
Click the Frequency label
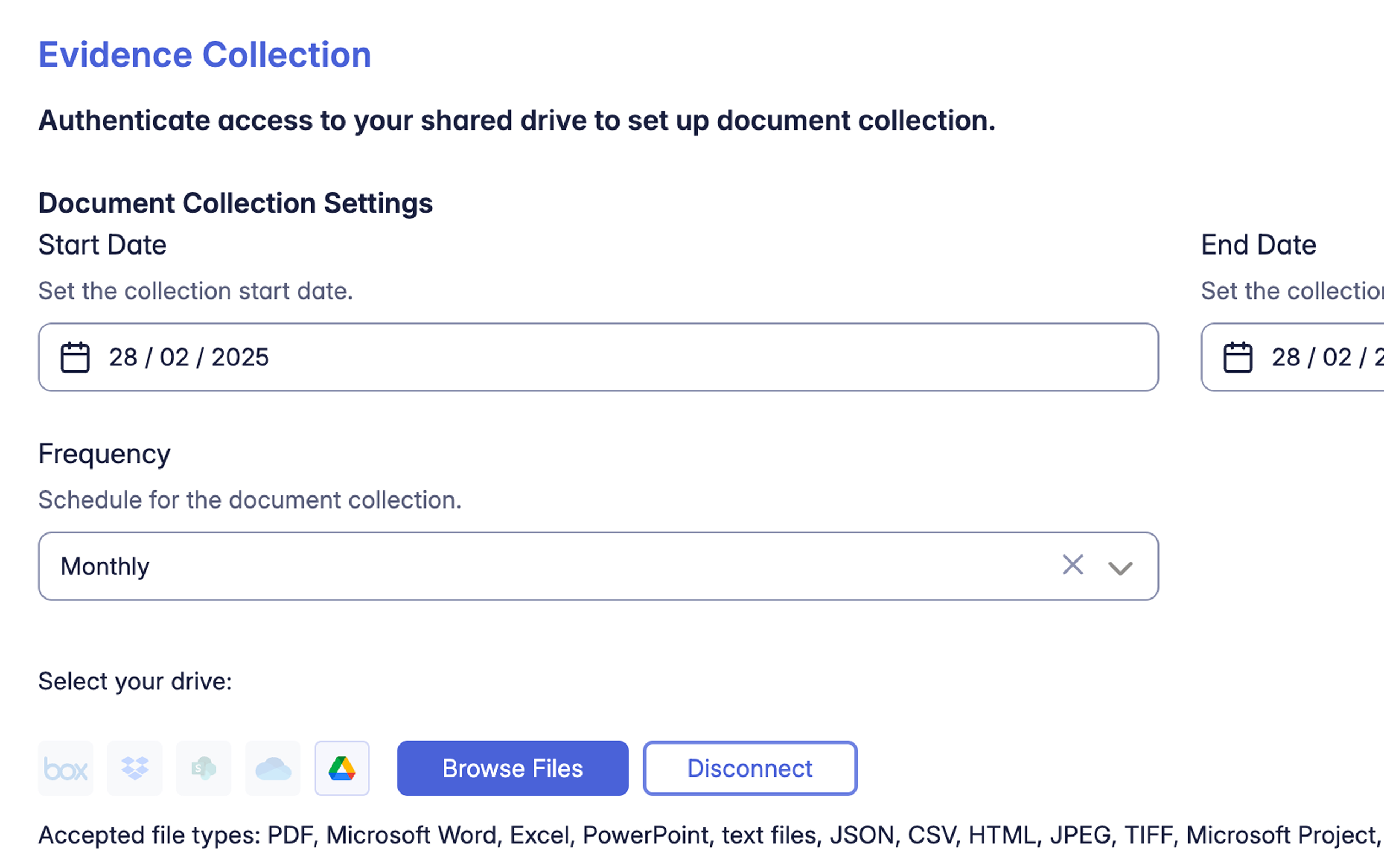[105, 454]
